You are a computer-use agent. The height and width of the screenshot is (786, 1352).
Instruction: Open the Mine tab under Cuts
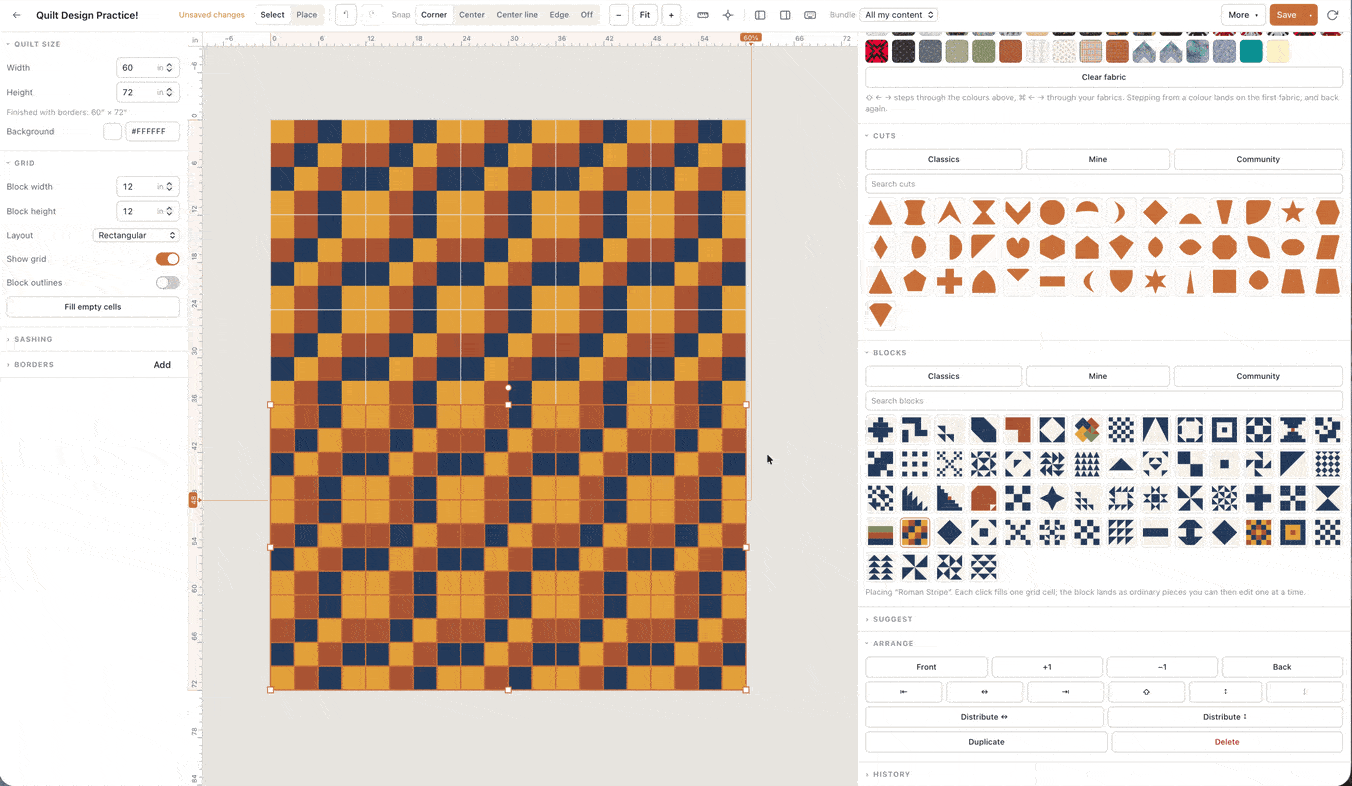(1097, 159)
